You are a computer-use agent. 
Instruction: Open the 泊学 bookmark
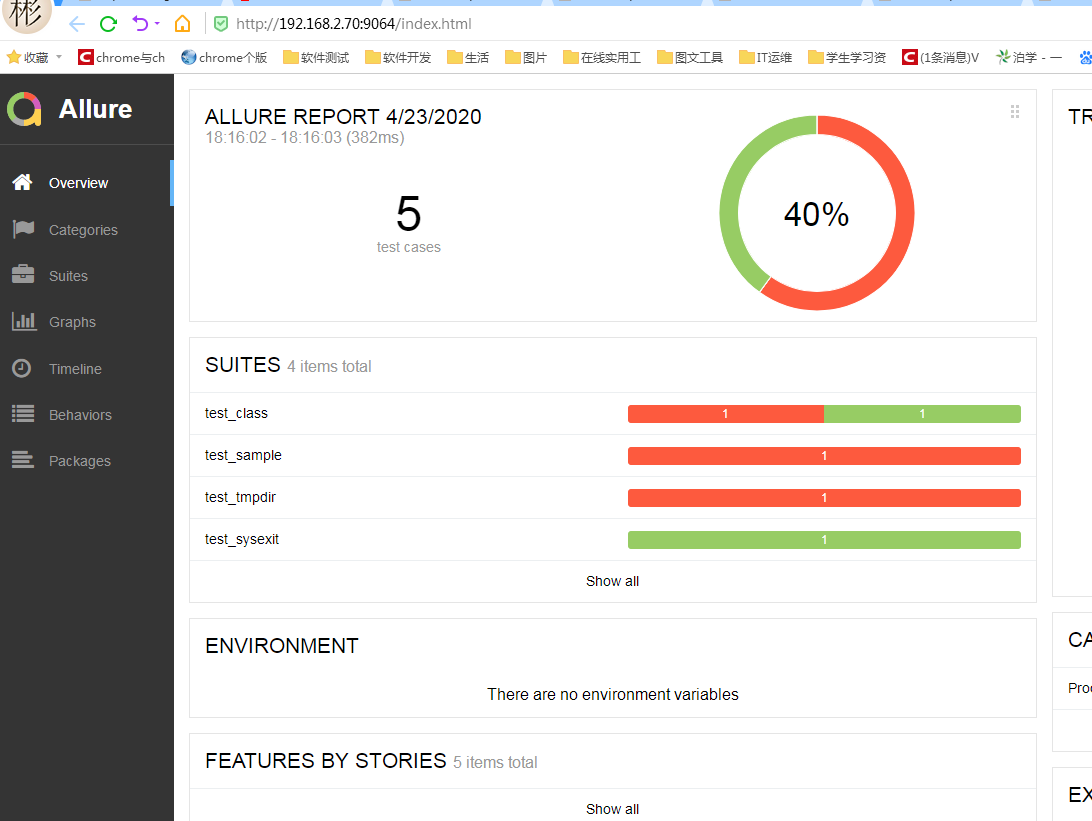point(1029,57)
